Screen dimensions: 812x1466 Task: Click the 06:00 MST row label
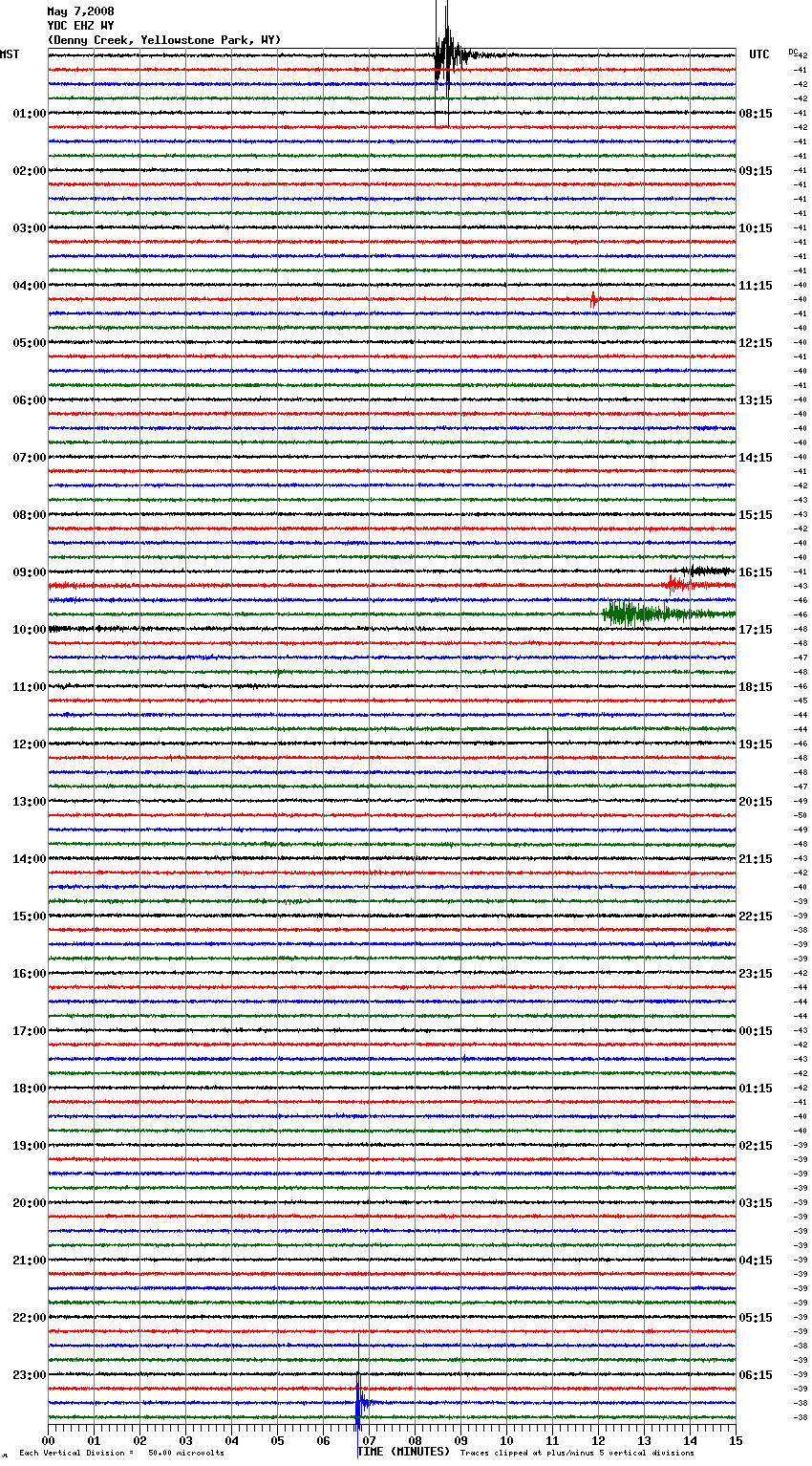(x=29, y=400)
